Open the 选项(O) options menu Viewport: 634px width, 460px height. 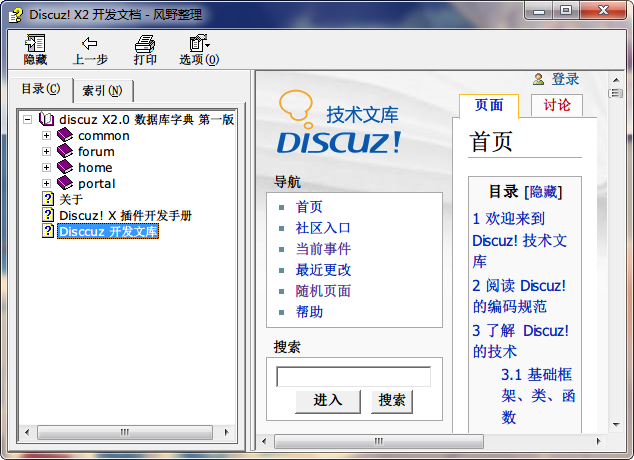click(x=199, y=50)
